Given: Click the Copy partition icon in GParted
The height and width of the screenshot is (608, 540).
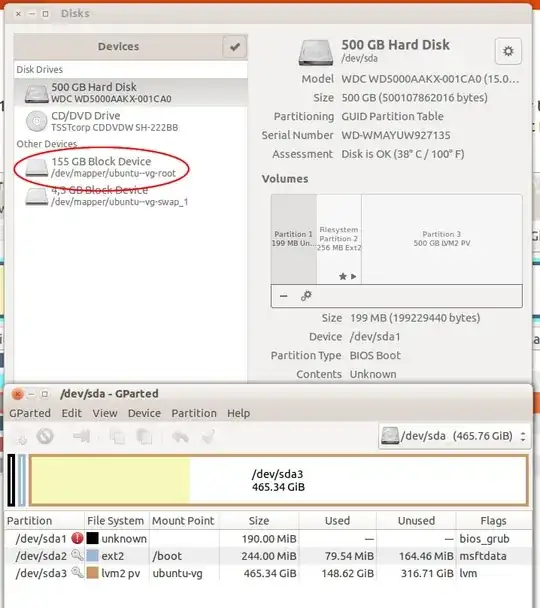Looking at the screenshot, I should pyautogui.click(x=117, y=437).
